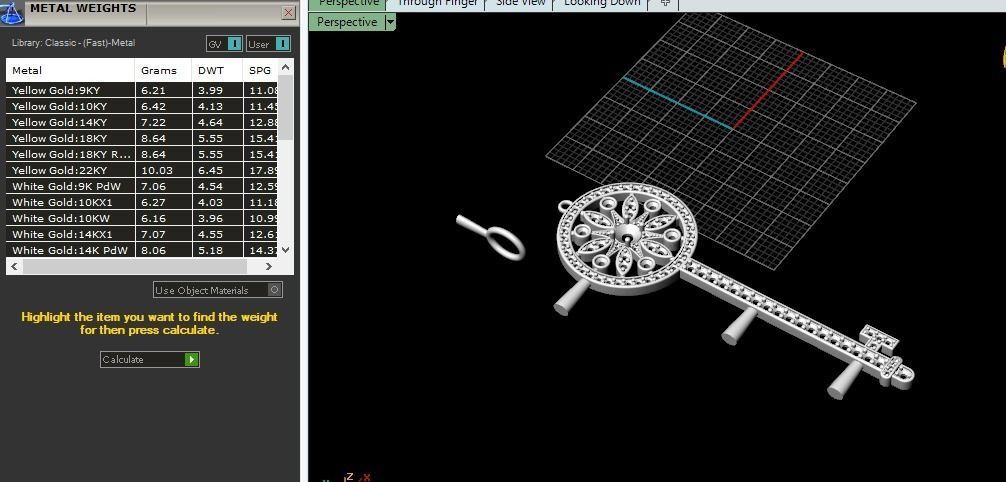Screen dimensions: 1006x482
Task: Click the Library: Classic - (Fast)-Metal label
Action: coord(74,43)
